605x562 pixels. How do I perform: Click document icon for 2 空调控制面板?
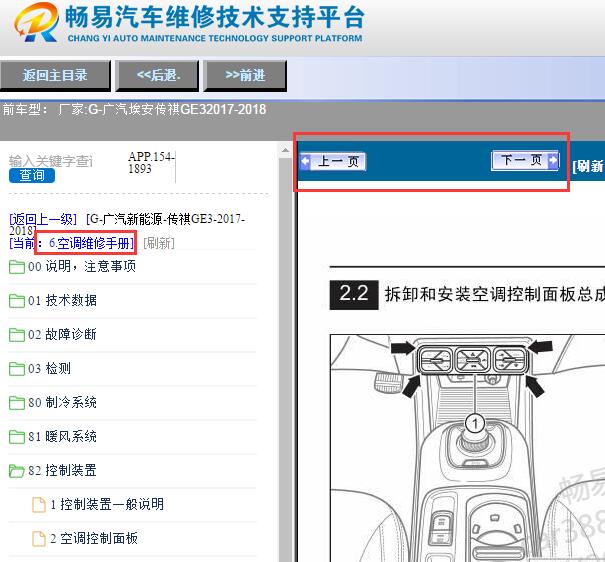tap(39, 538)
